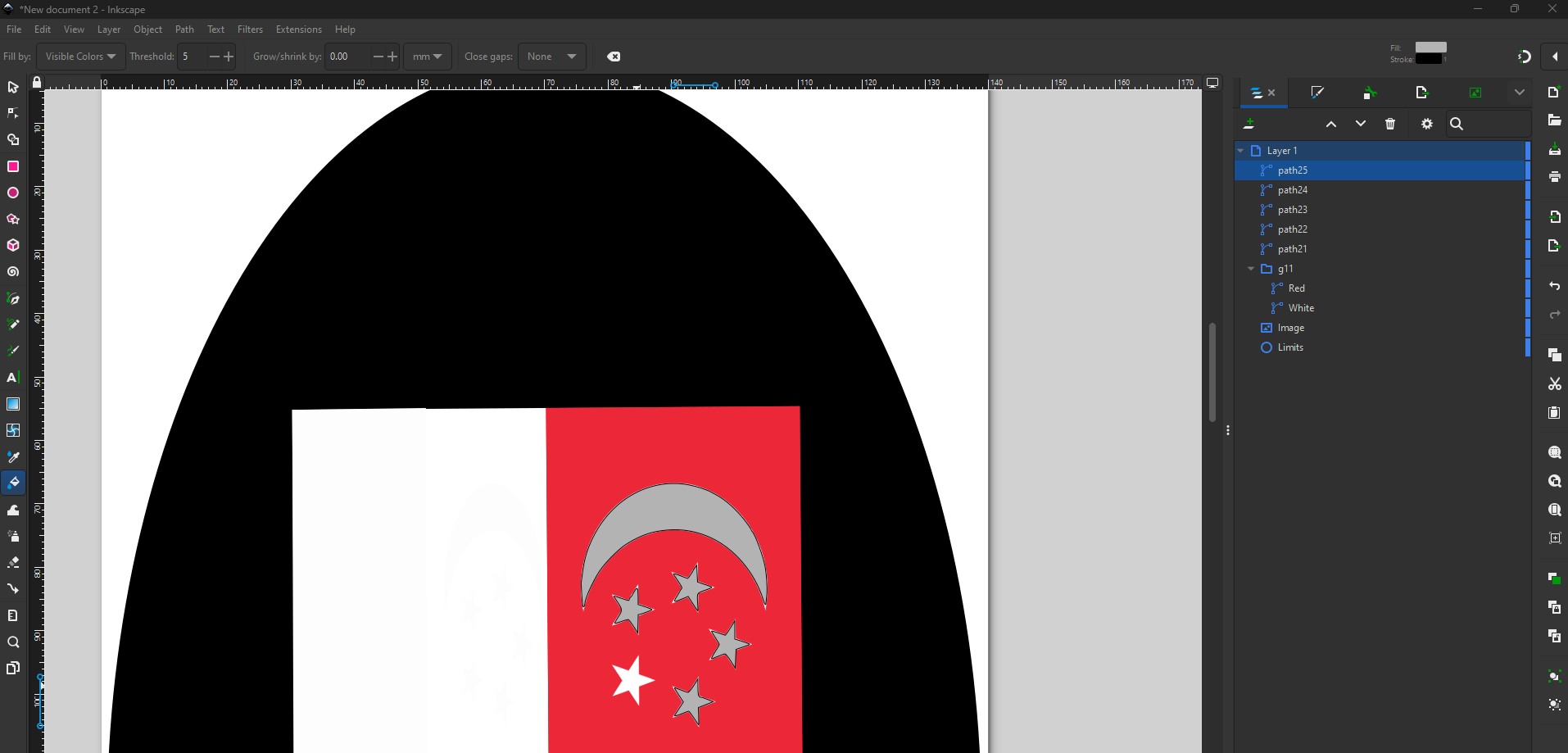Open the Extensions menu
1568x753 pixels.
tap(299, 29)
